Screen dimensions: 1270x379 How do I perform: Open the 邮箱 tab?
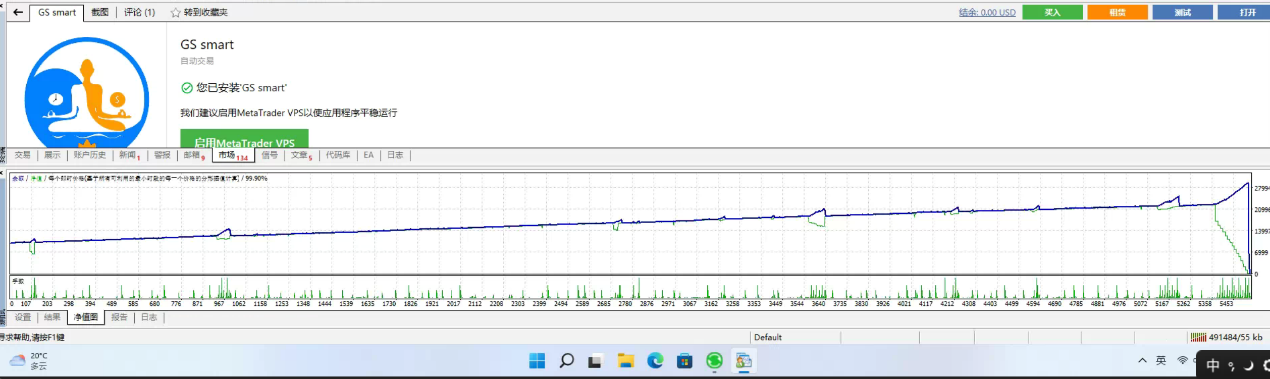pos(193,155)
